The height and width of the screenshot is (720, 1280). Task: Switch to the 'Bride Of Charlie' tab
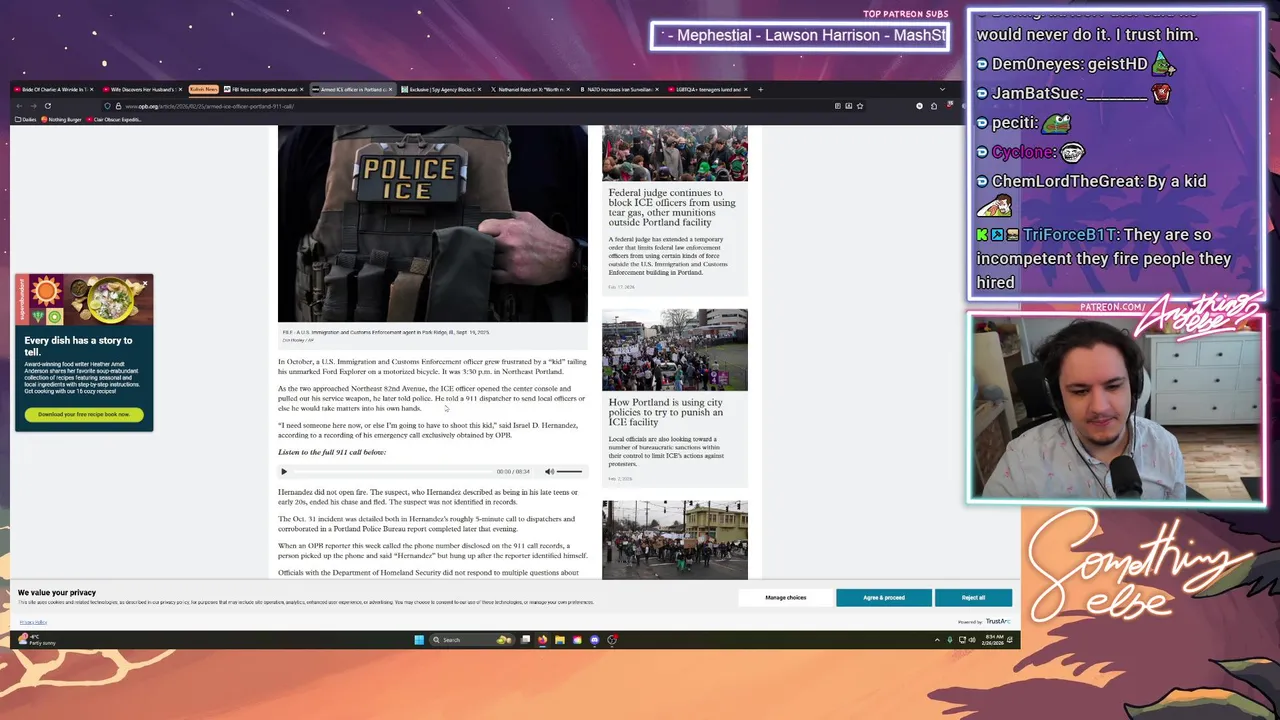(54, 90)
